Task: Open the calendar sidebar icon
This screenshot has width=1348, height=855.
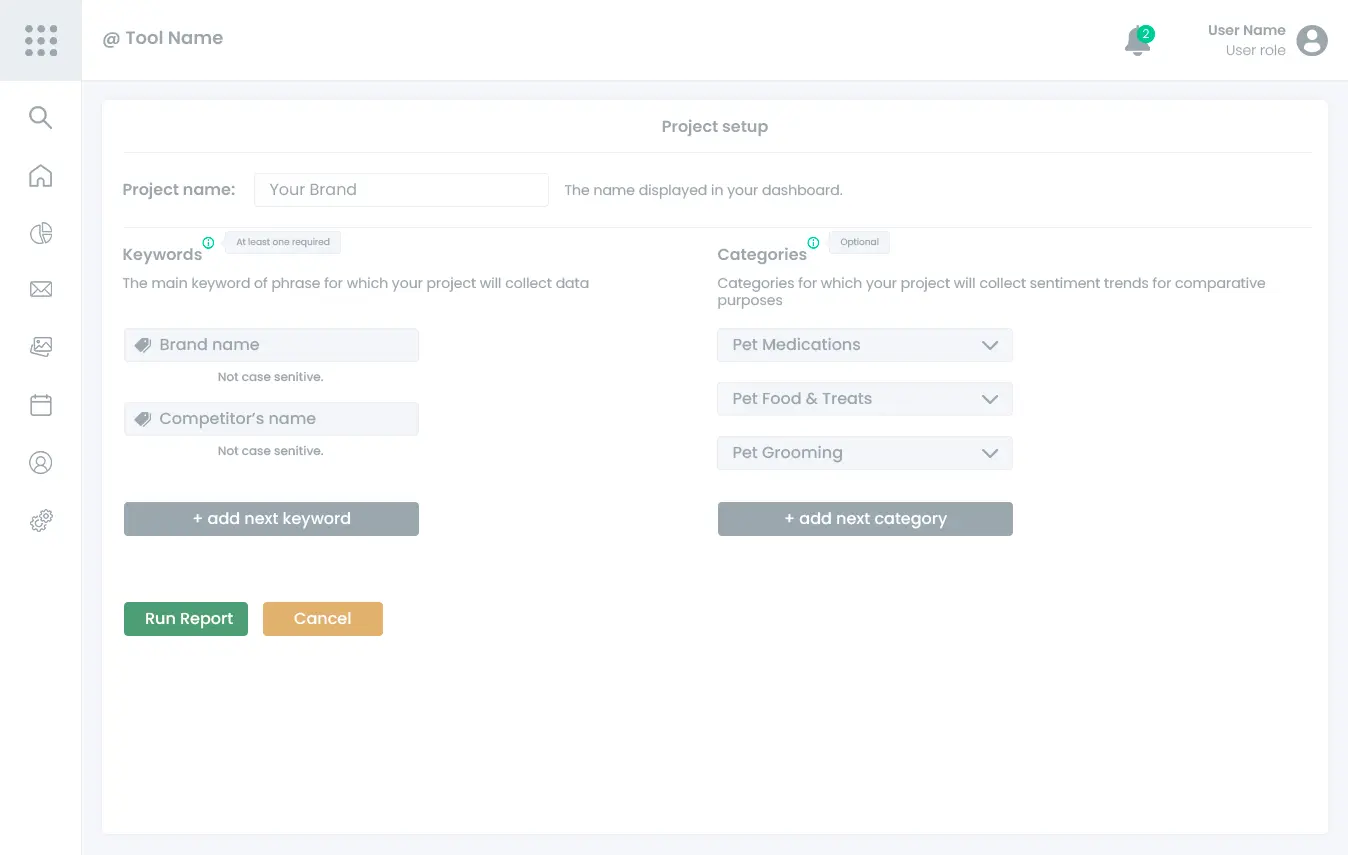Action: click(x=40, y=405)
